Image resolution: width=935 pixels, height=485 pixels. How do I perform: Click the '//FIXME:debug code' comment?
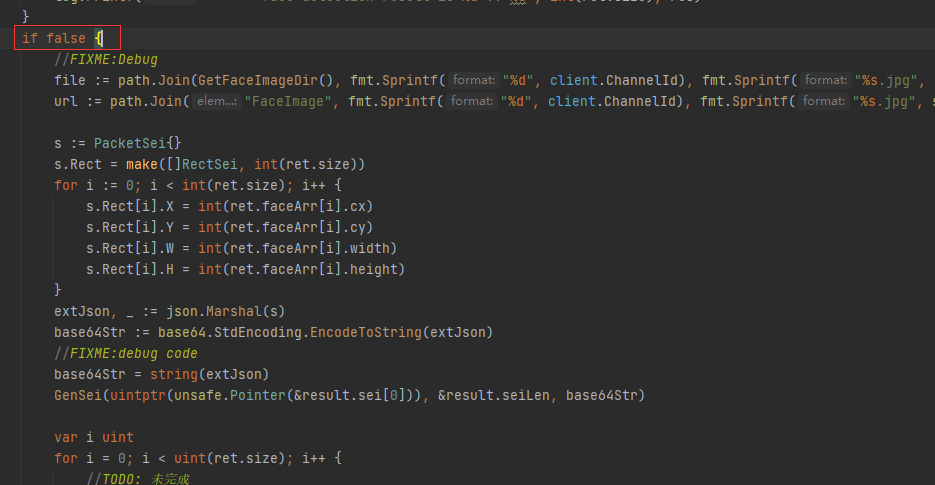126,354
